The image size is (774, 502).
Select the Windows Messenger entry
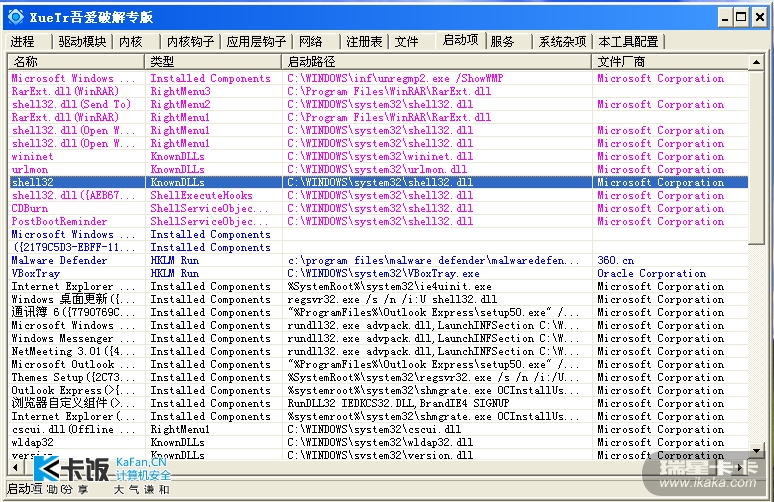coord(378,338)
